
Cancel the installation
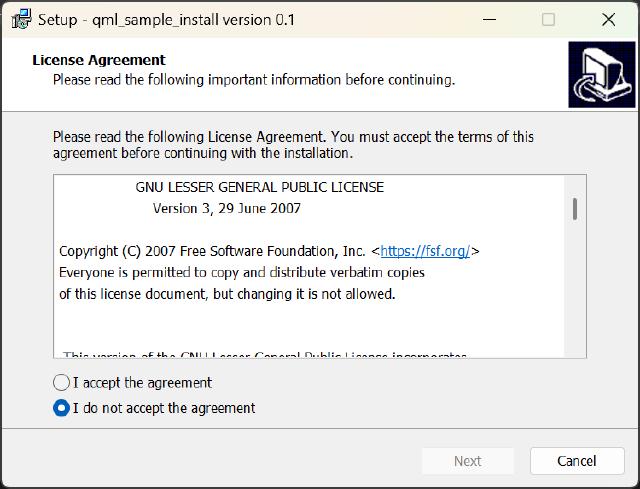click(576, 461)
